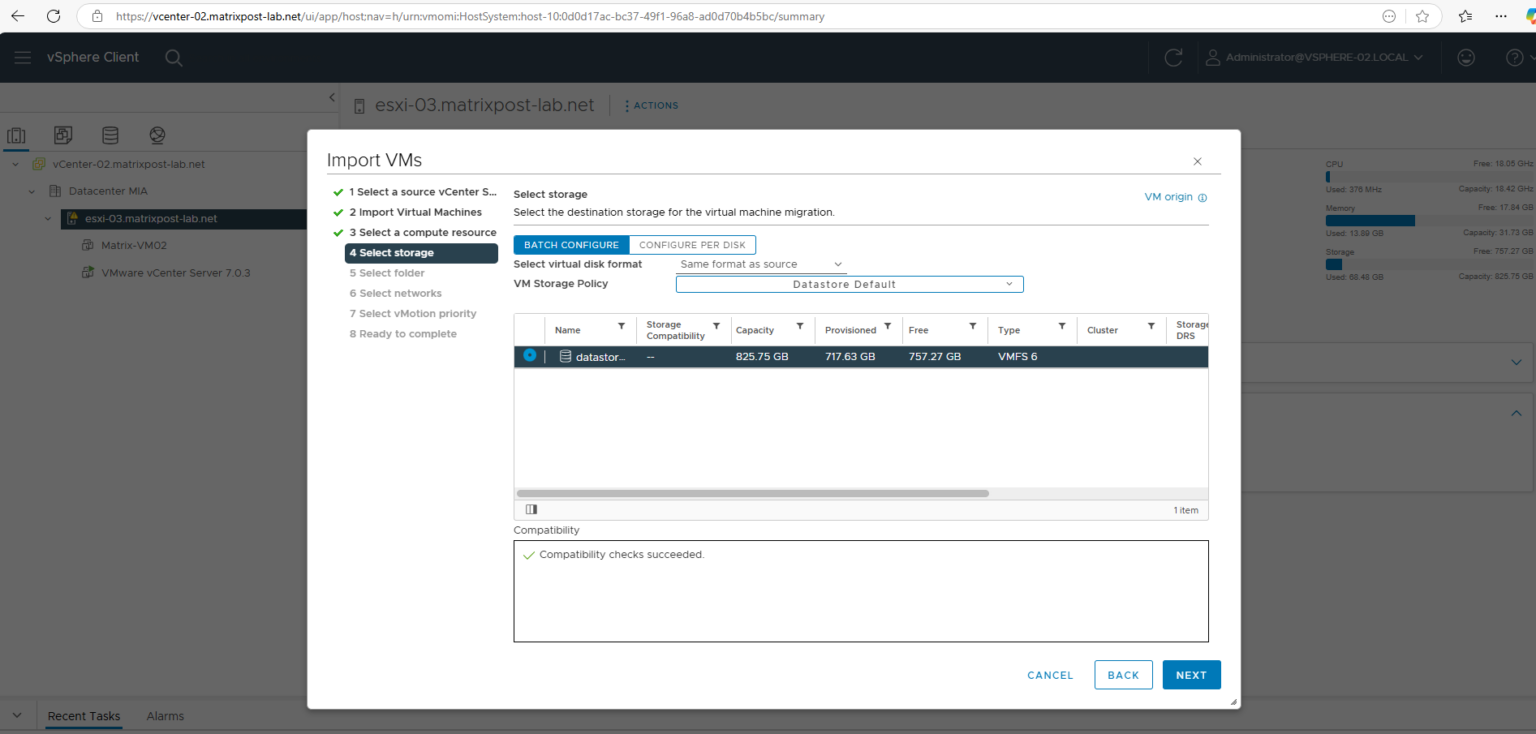Open the Networking inventory view icon
This screenshot has width=1536, height=734.
pyautogui.click(x=157, y=134)
